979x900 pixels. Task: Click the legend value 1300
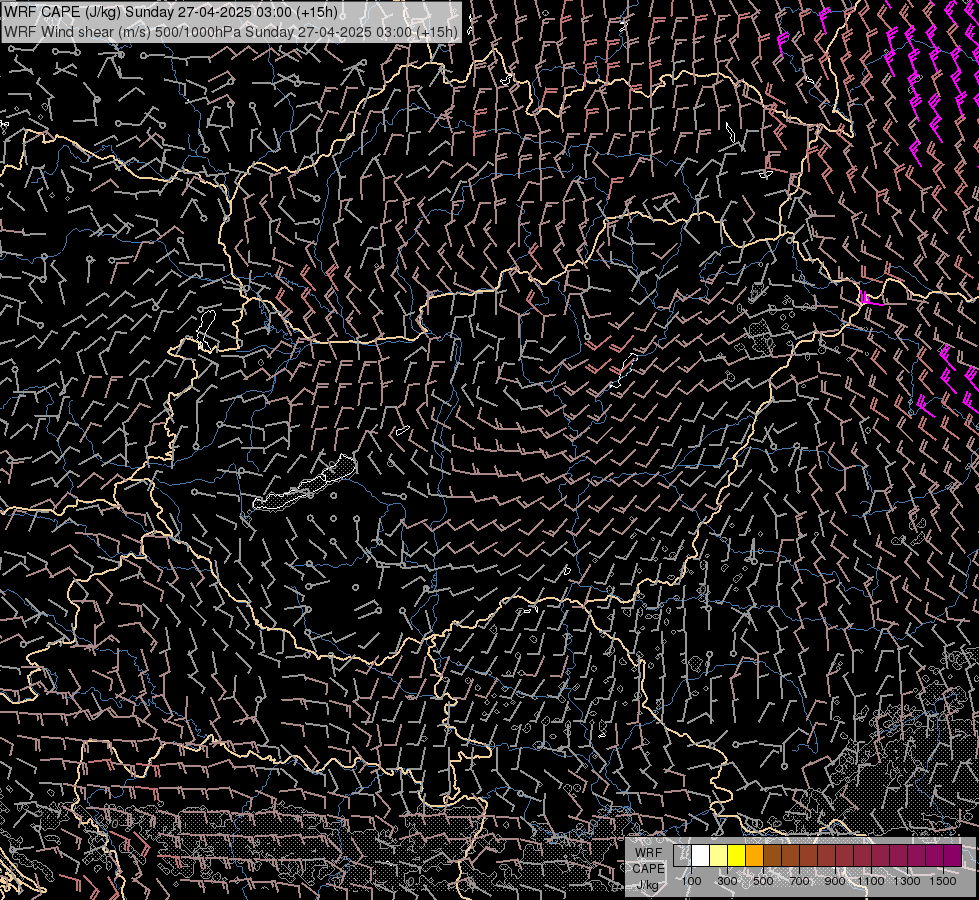(x=907, y=881)
